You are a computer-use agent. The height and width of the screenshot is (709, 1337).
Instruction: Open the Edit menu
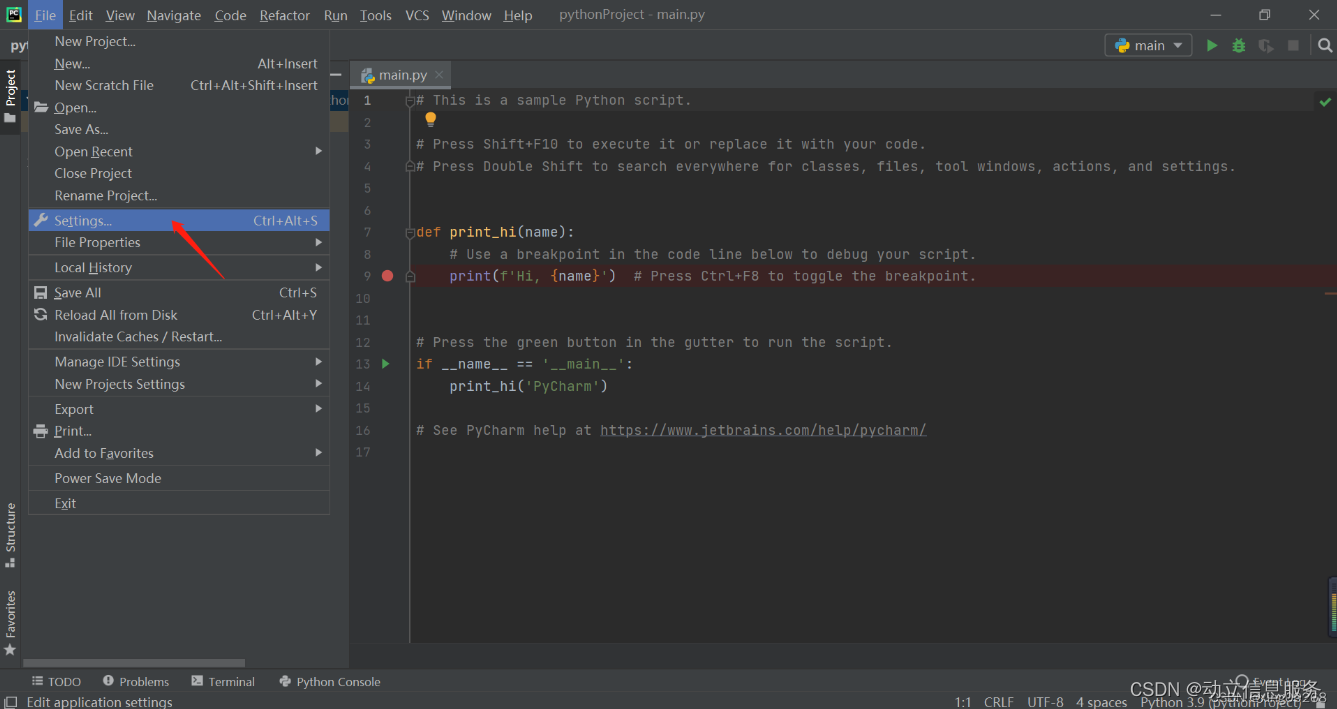tap(81, 15)
